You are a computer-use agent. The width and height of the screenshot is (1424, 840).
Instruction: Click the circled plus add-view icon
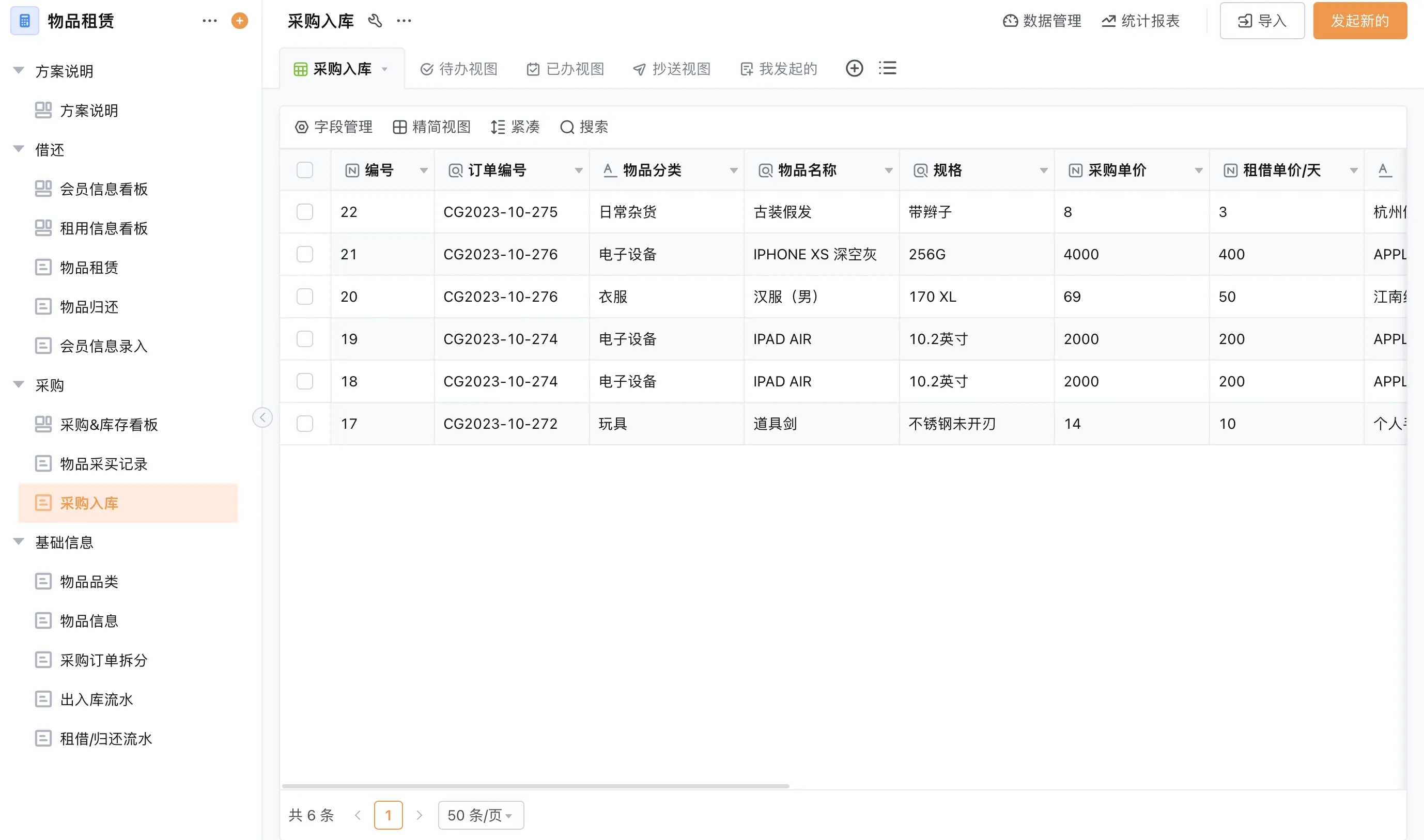click(854, 69)
